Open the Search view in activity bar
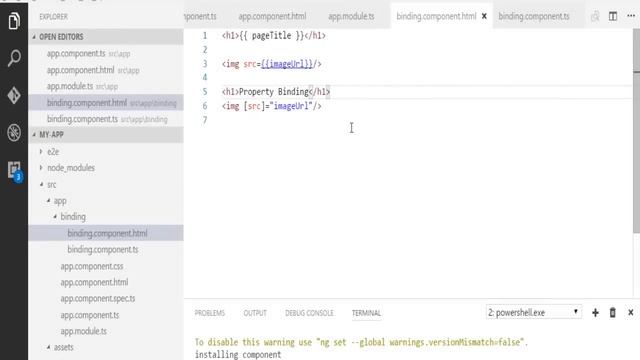Screen dimensions: 640x360 click(14, 58)
